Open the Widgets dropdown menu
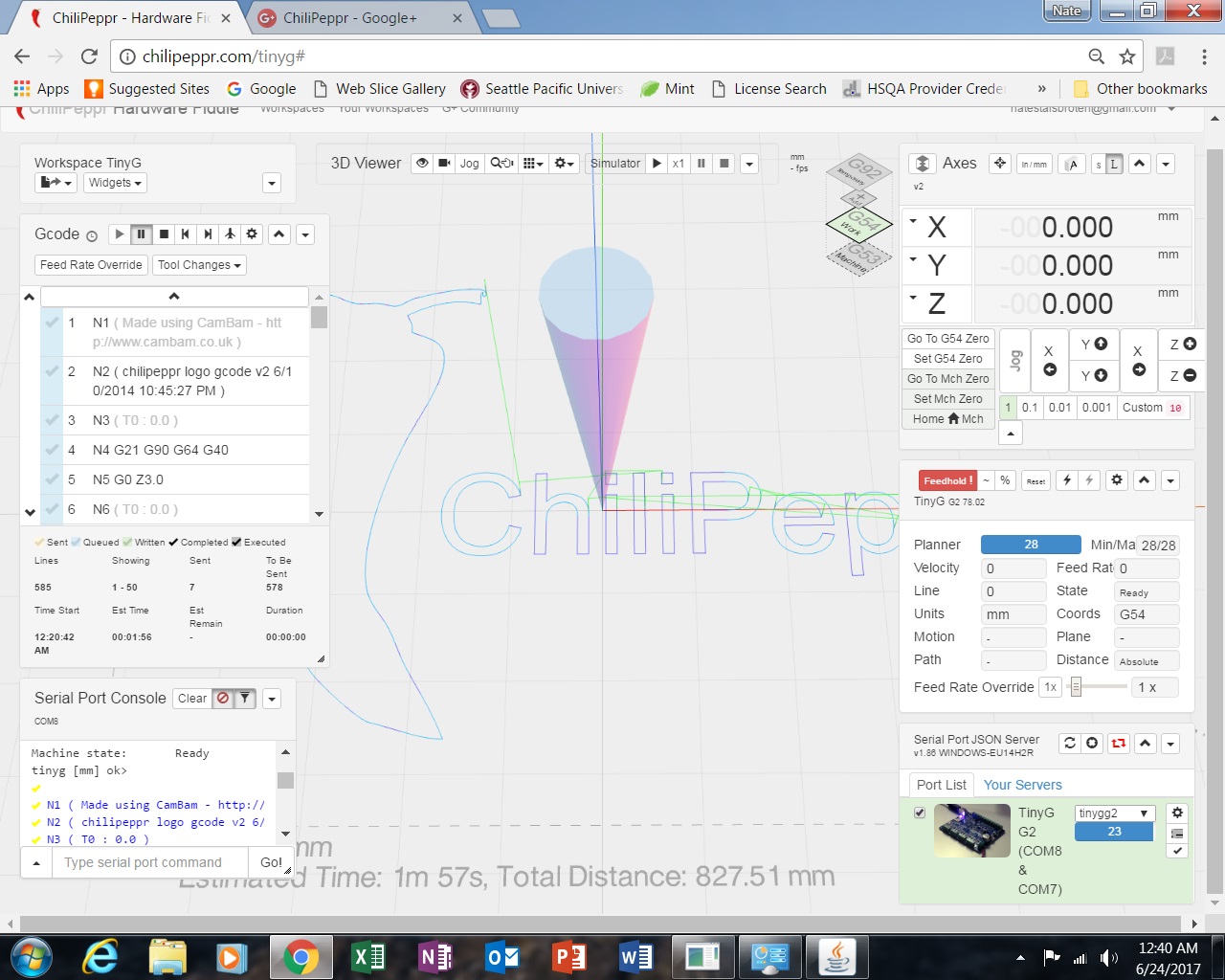The image size is (1225, 980). point(115,183)
